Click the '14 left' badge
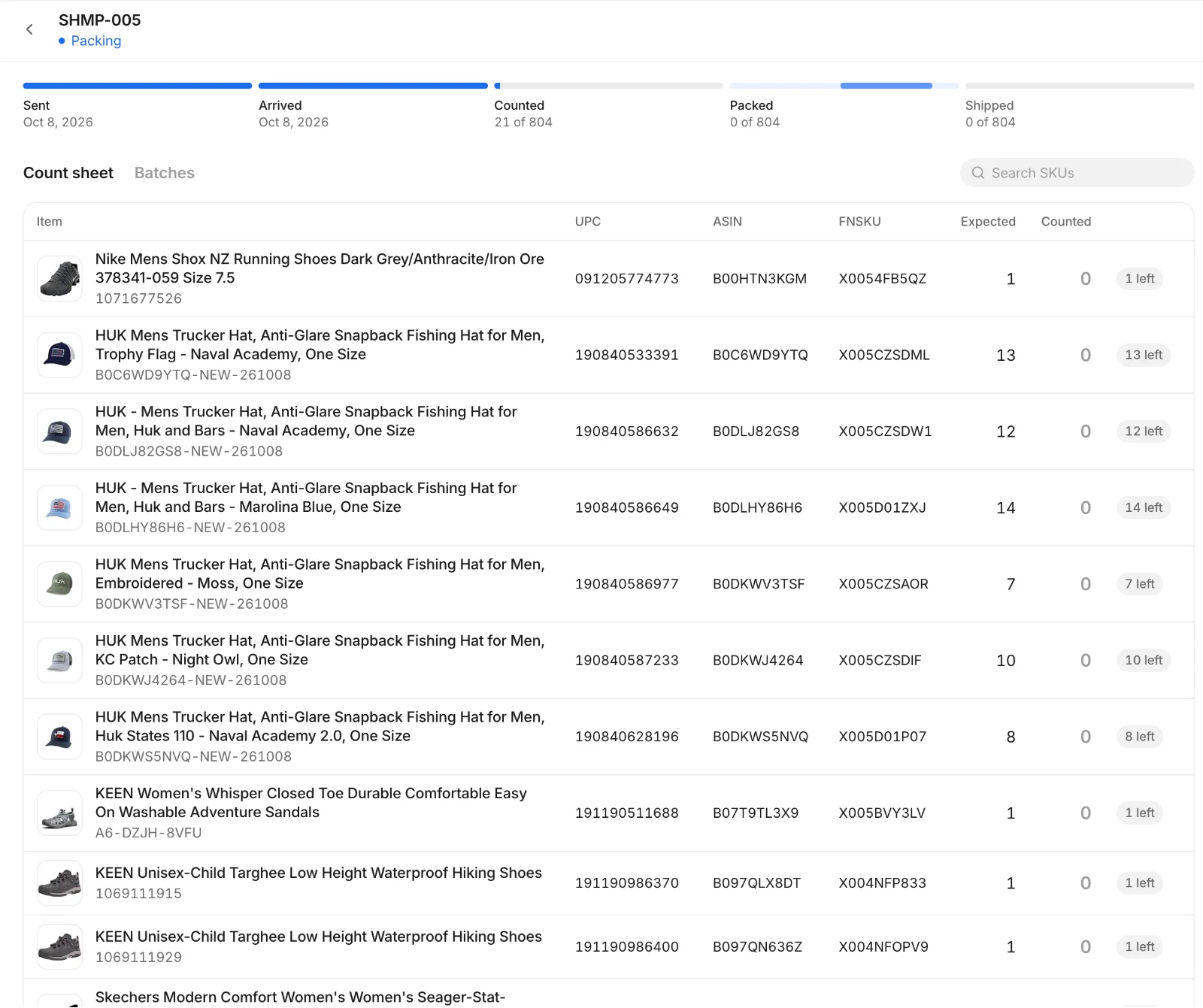 (1144, 507)
